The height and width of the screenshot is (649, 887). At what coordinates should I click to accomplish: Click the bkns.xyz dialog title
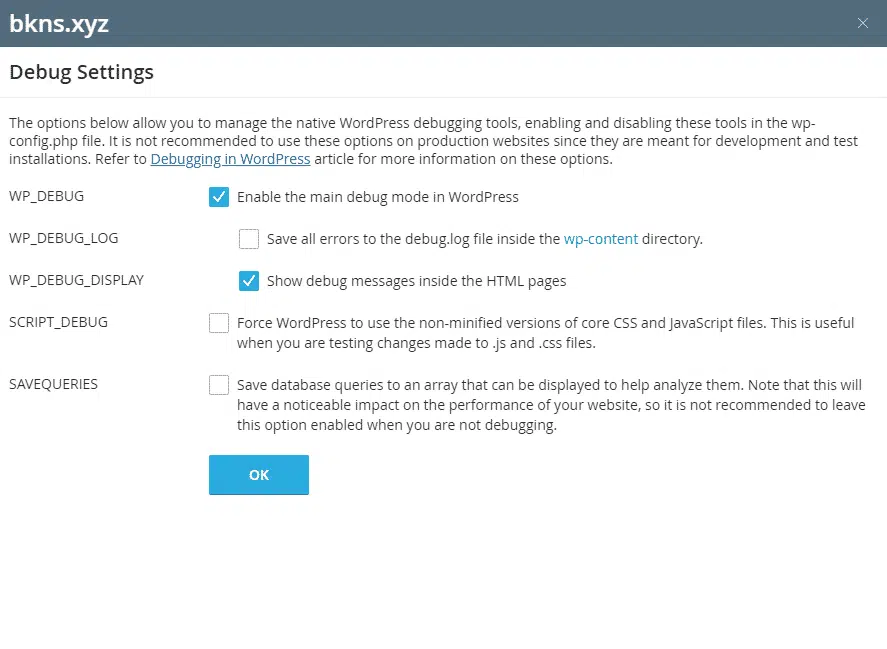tap(59, 24)
